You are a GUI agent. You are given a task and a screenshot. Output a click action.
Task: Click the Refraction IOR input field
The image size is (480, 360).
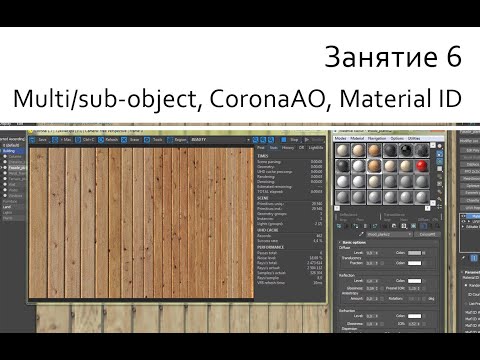pyautogui.click(x=413, y=324)
